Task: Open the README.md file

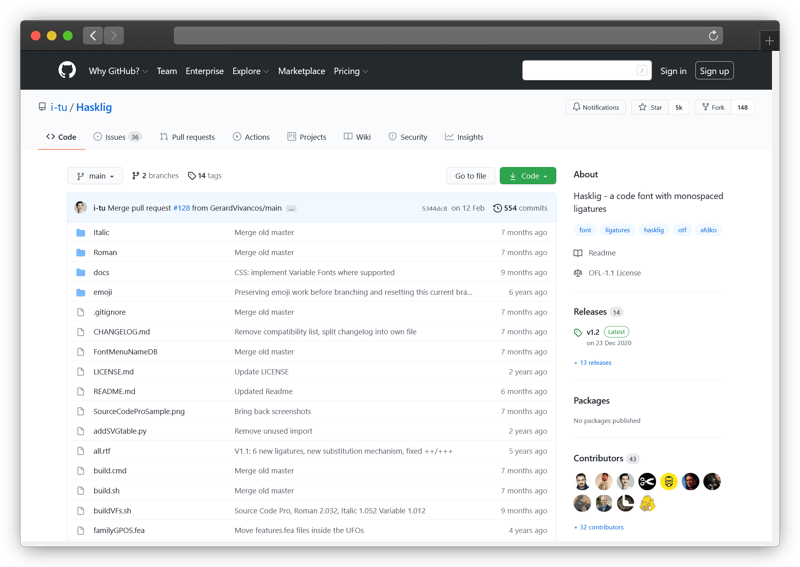Action: 114,391
